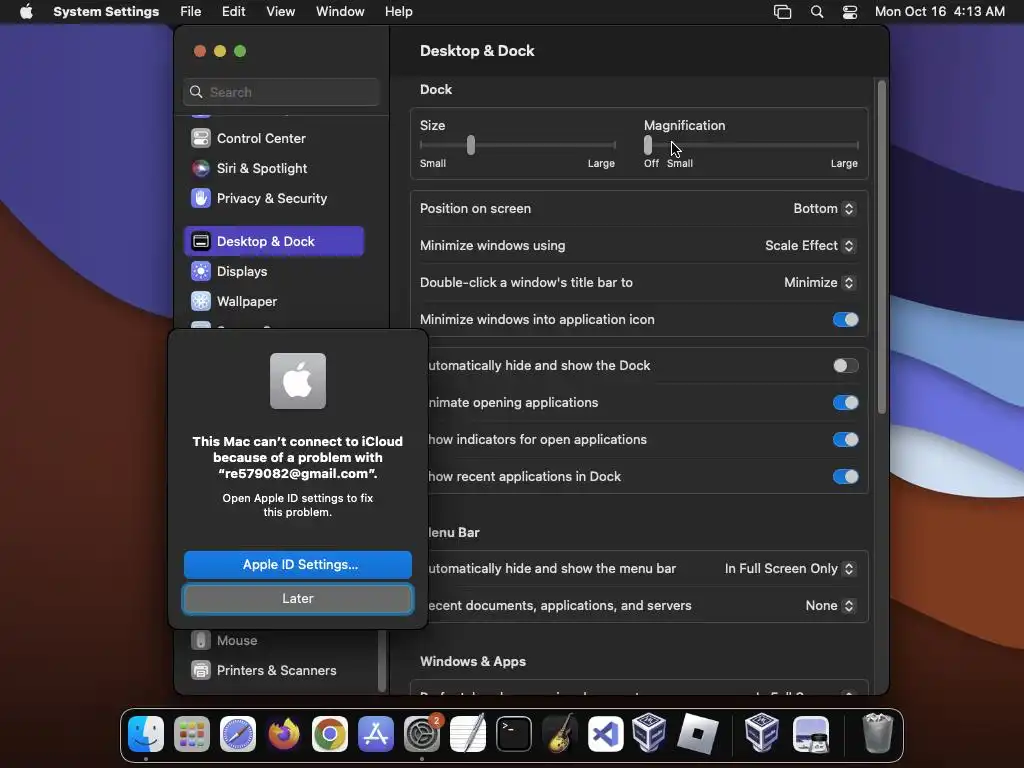Launch Roblox from the Dock

697,734
